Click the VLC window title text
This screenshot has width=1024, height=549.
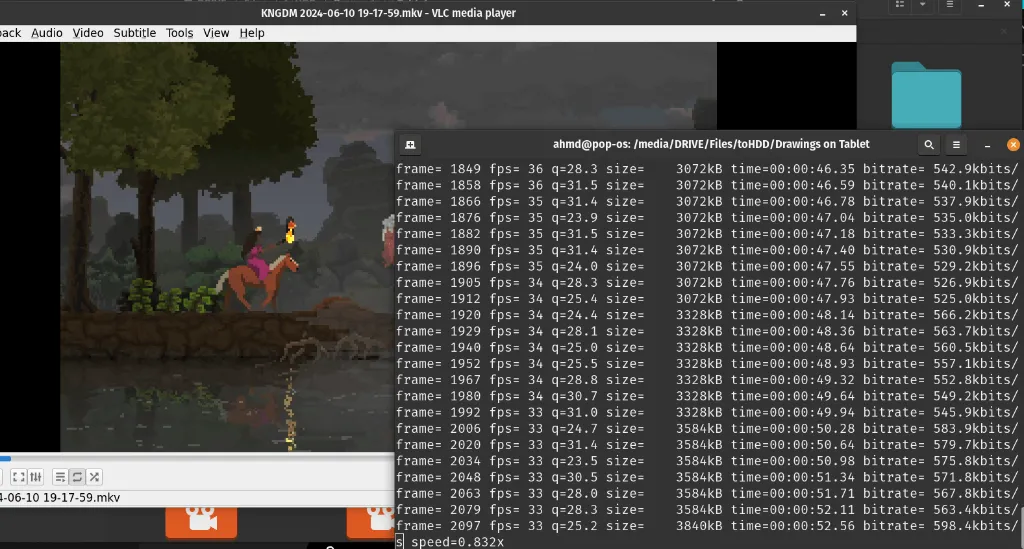388,13
